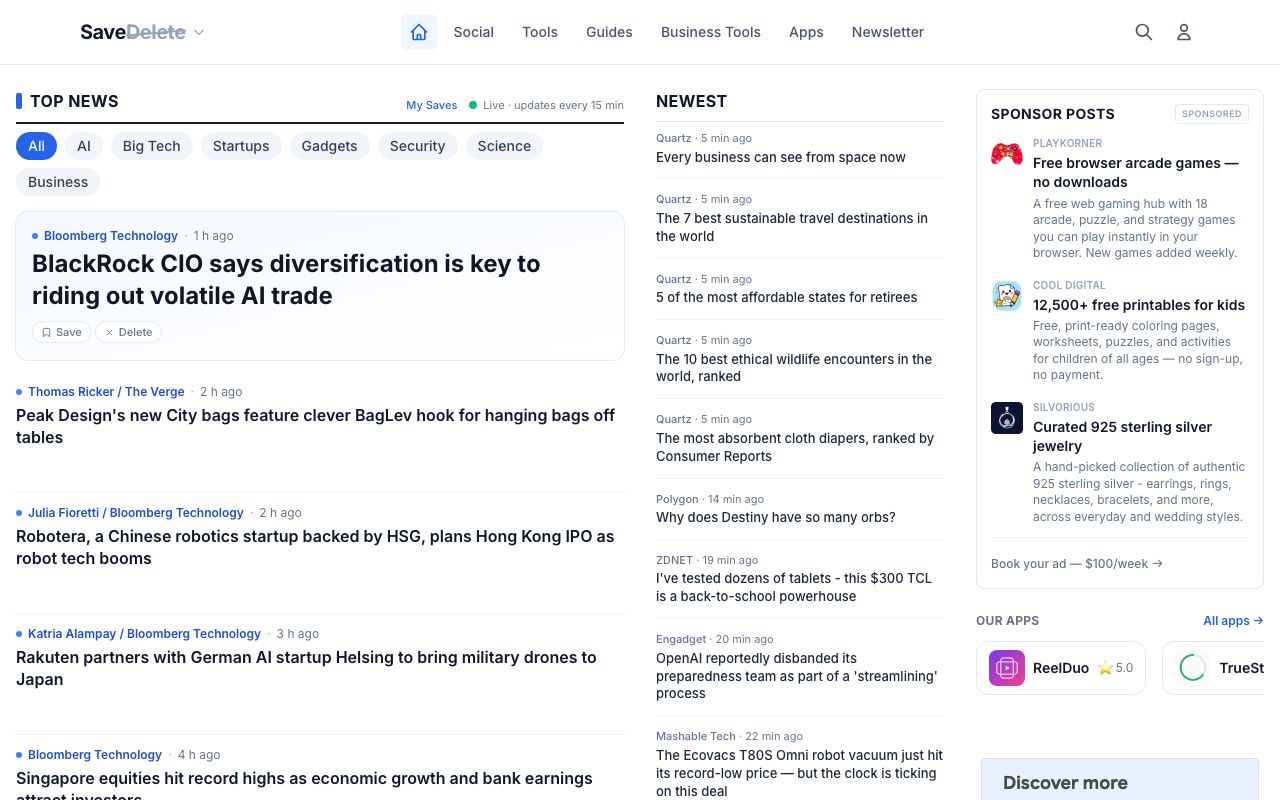
Task: Open the ReelDuo app icon
Action: [1007, 668]
